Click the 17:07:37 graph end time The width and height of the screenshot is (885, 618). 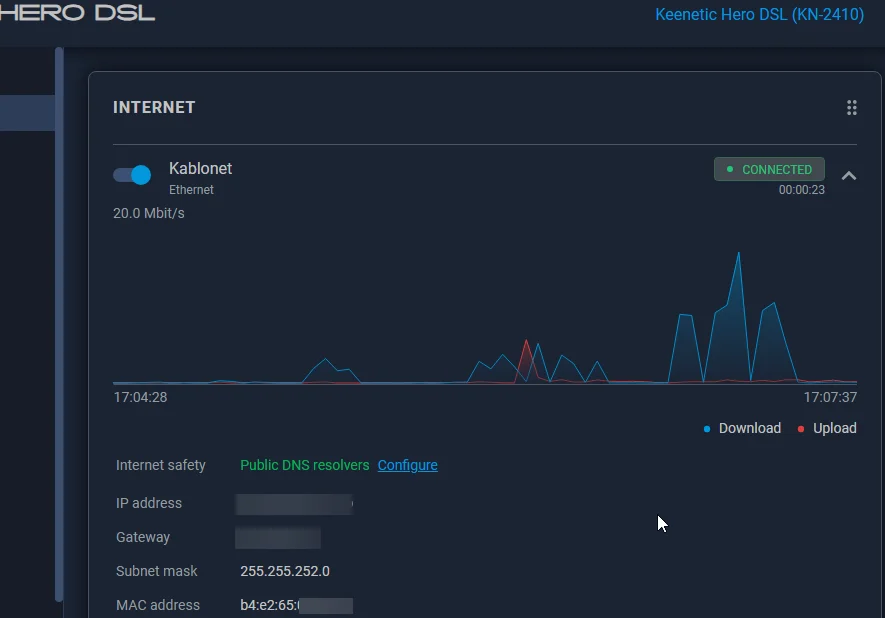830,397
